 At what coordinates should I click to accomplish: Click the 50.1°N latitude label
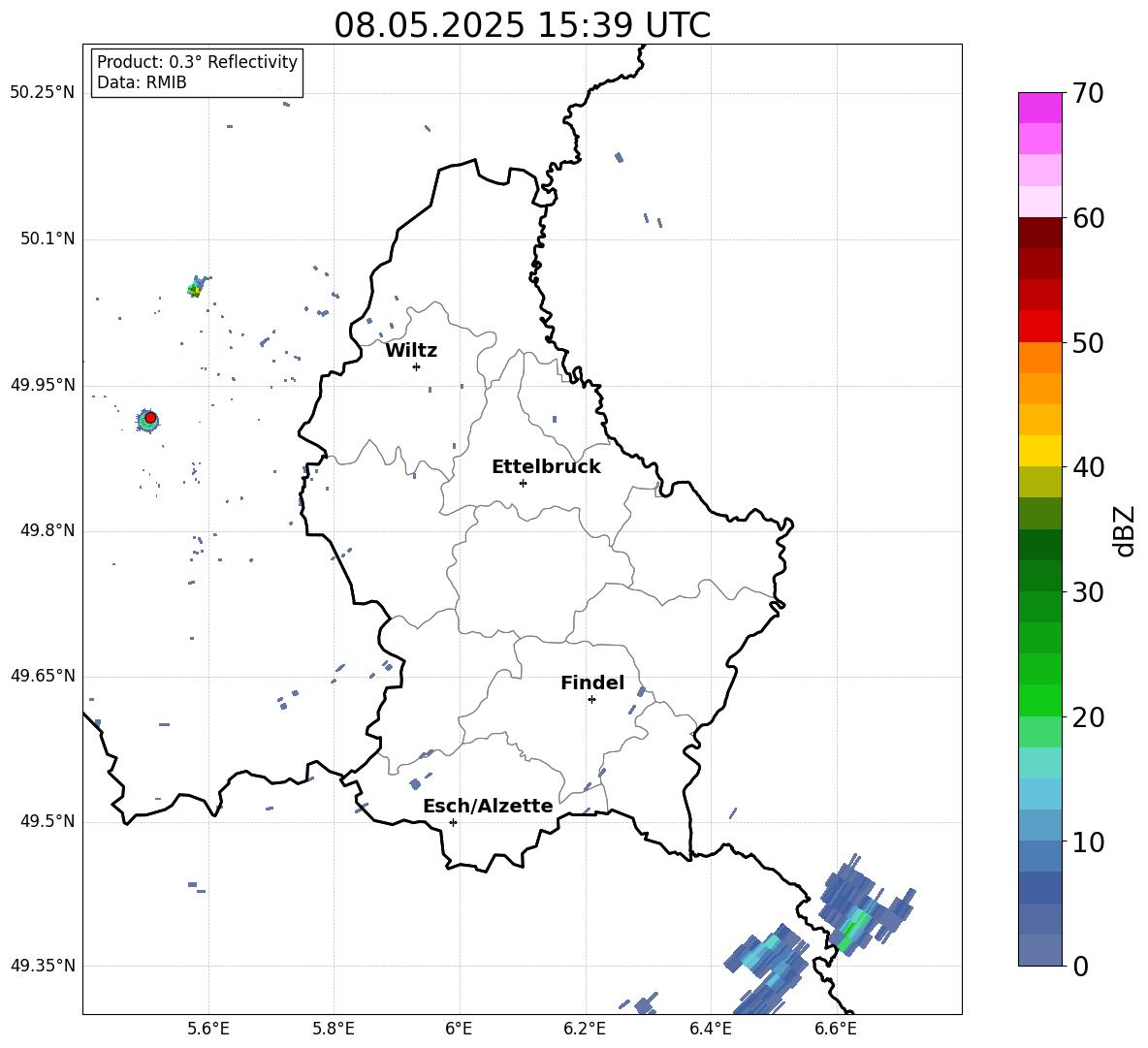(48, 239)
